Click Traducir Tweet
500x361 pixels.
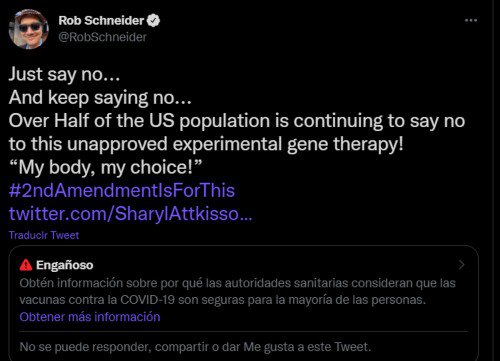coord(44,235)
